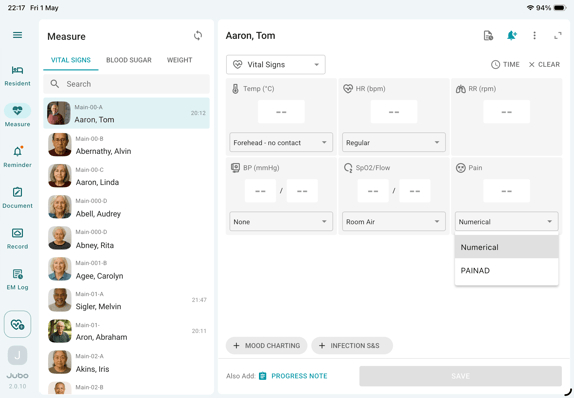Select resident Agee, Carolyn
This screenshot has height=398, width=574.
(126, 269)
